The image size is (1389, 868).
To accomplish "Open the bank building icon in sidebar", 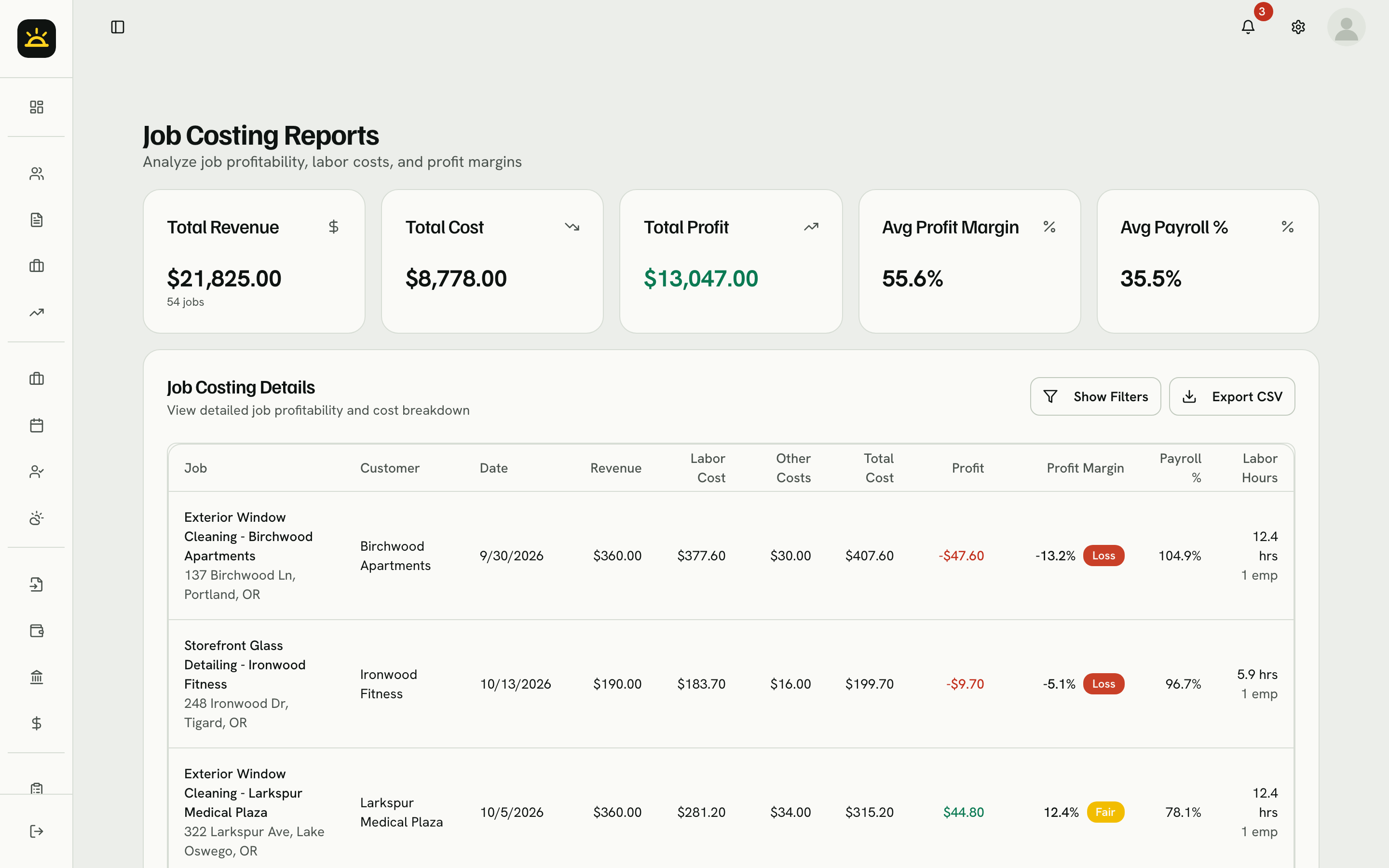I will [x=36, y=677].
